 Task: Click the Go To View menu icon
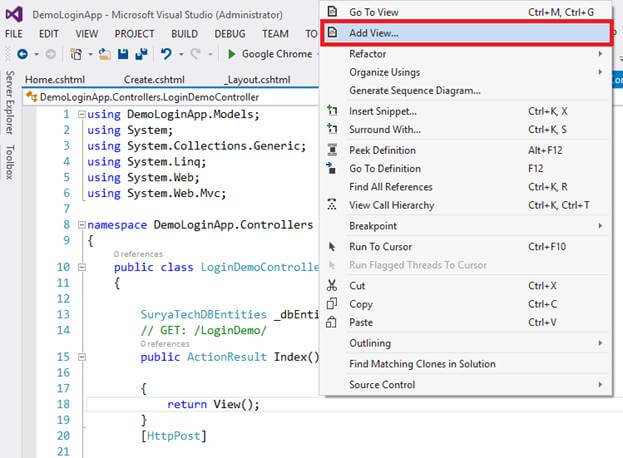(x=332, y=12)
